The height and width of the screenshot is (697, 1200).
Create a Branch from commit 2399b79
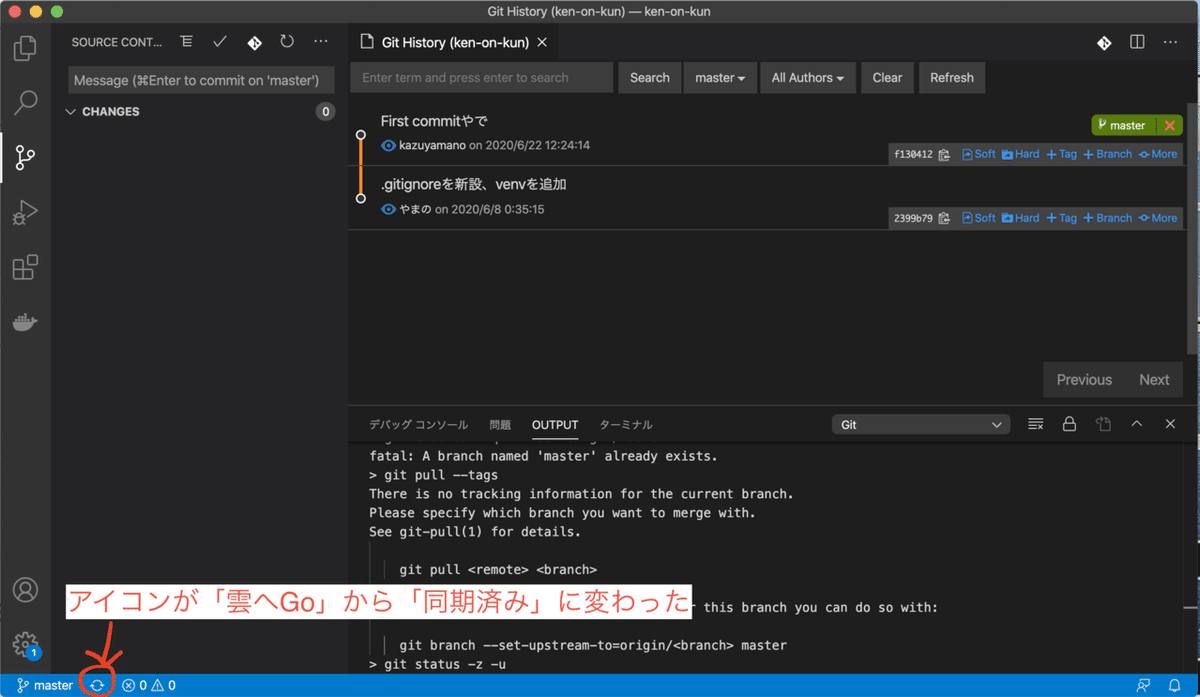(1108, 218)
